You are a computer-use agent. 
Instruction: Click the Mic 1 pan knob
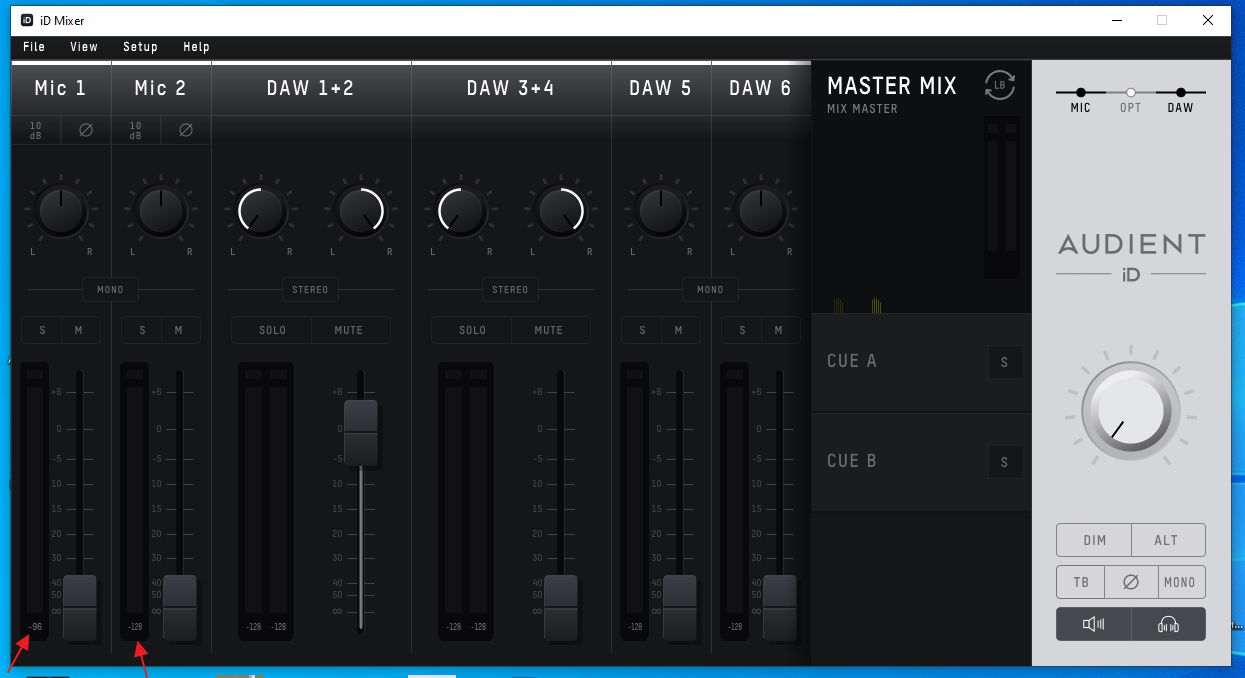[x=61, y=211]
